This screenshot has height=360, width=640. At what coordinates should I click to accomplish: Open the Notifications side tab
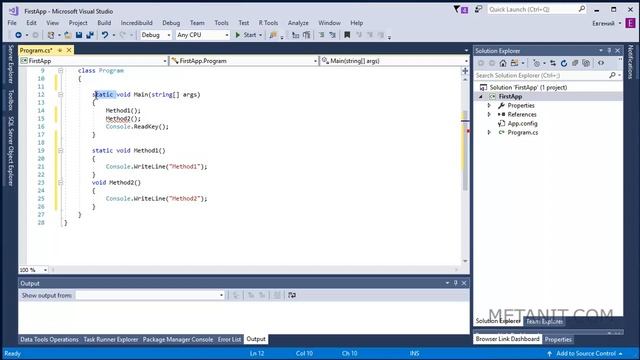[631, 62]
